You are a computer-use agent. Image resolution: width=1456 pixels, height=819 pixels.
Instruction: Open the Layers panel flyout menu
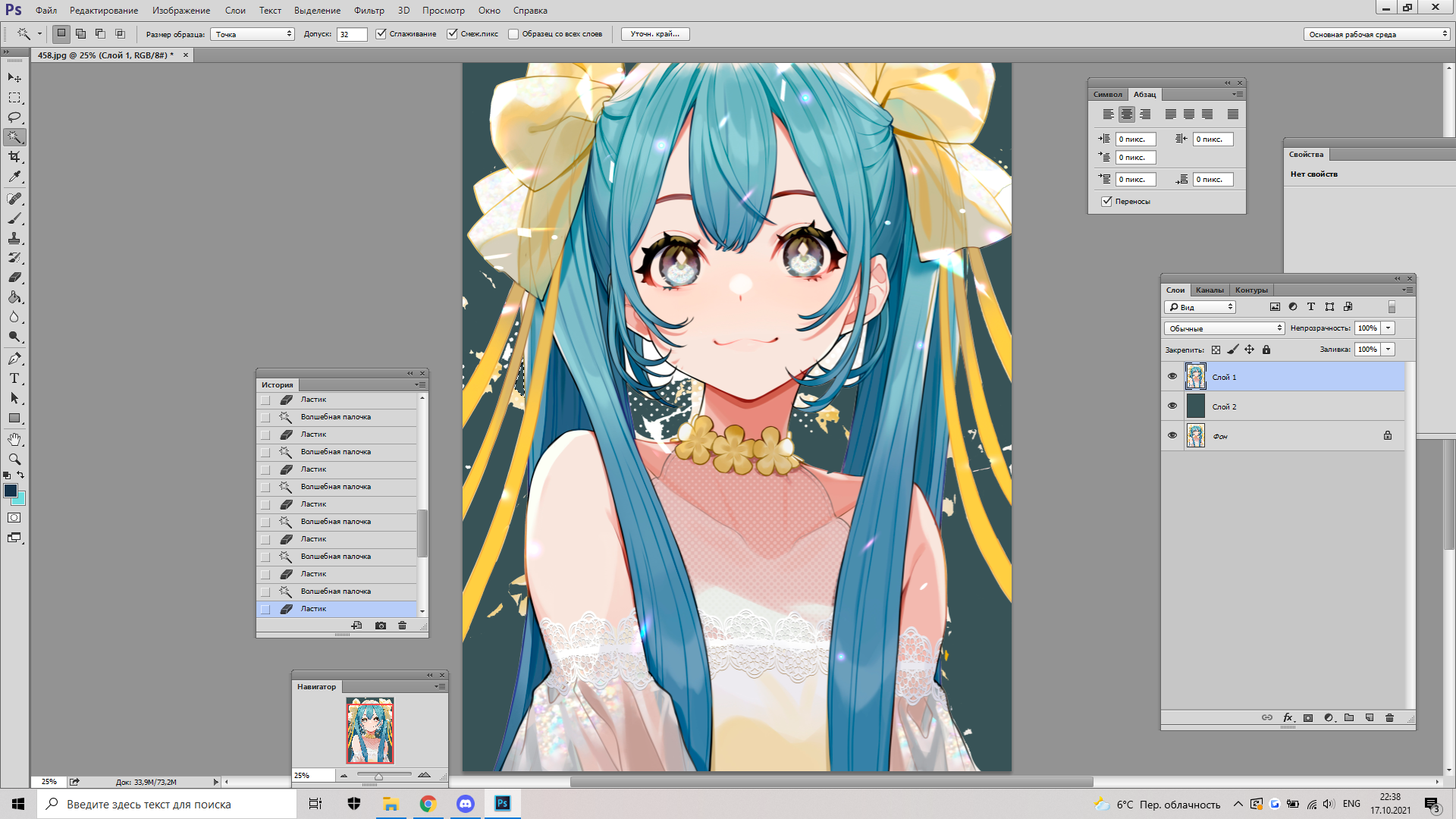pos(1407,290)
